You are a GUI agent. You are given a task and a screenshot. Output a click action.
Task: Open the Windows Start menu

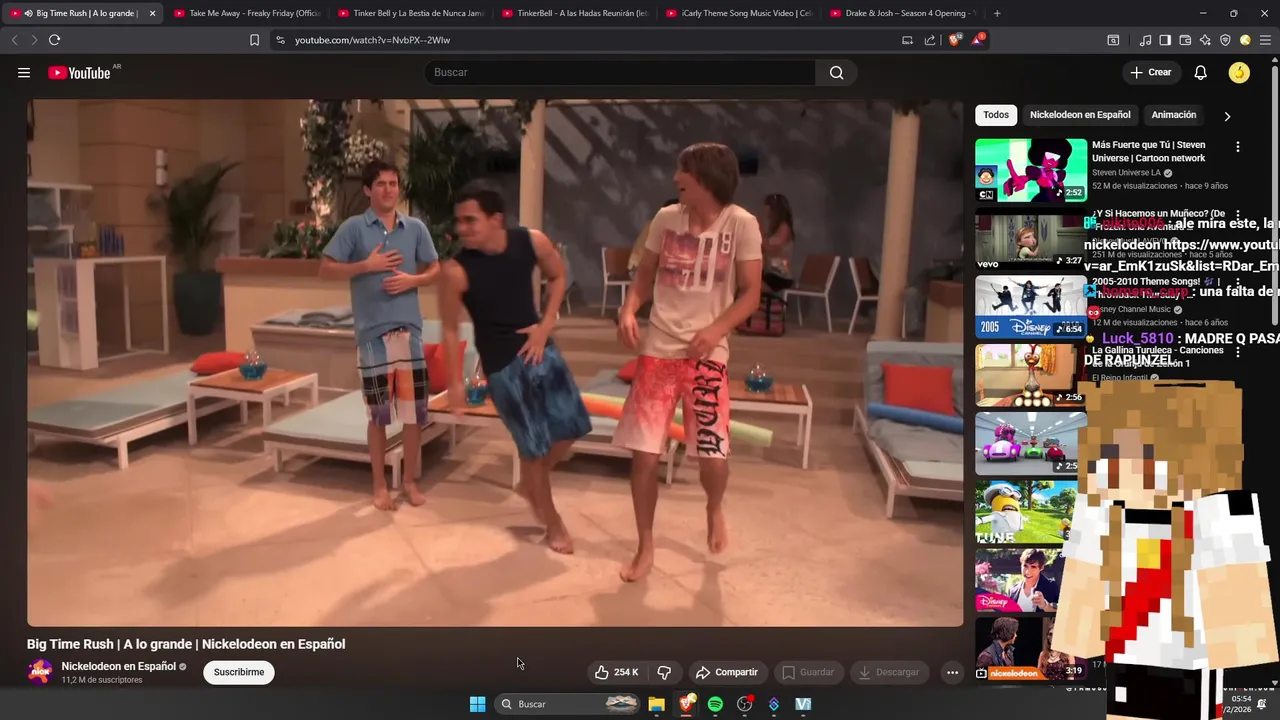click(x=478, y=704)
